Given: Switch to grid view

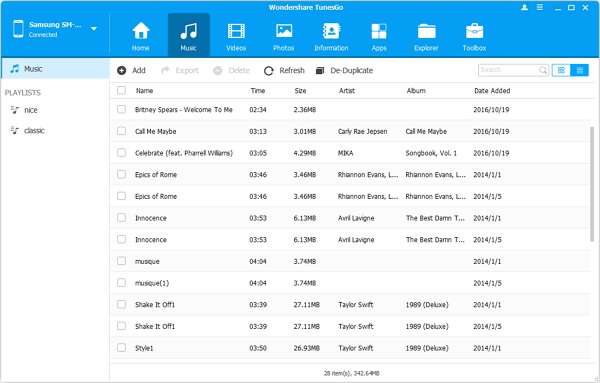Looking at the screenshot, I should click(561, 70).
